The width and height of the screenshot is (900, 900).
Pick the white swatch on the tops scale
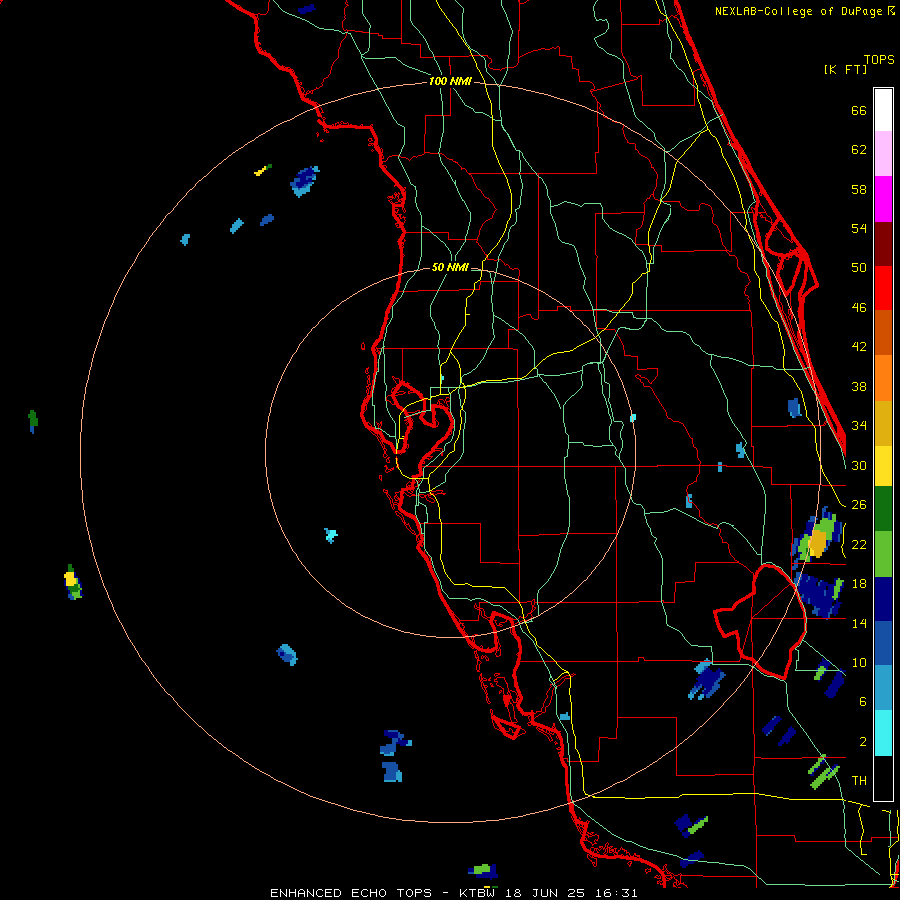(x=883, y=110)
